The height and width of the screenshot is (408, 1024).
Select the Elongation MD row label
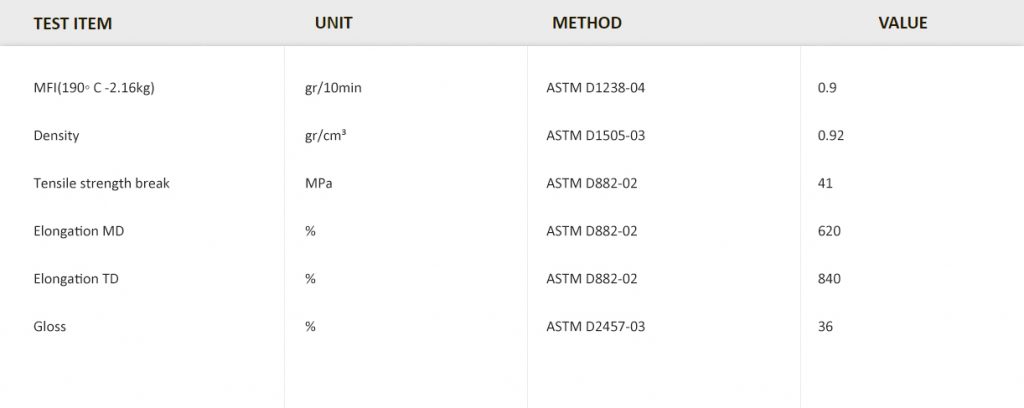click(x=79, y=231)
